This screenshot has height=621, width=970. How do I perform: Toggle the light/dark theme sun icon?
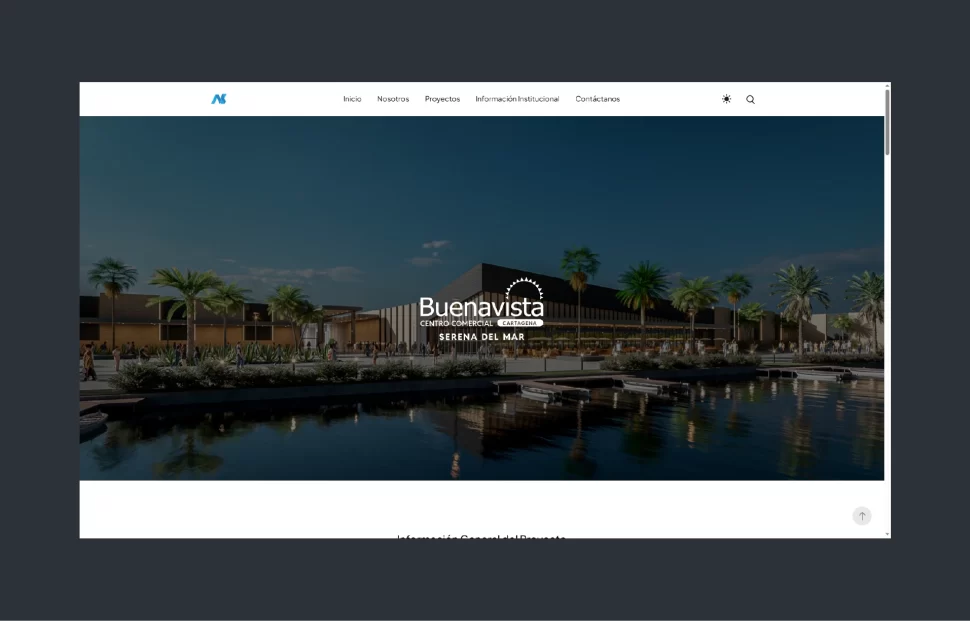tap(726, 99)
